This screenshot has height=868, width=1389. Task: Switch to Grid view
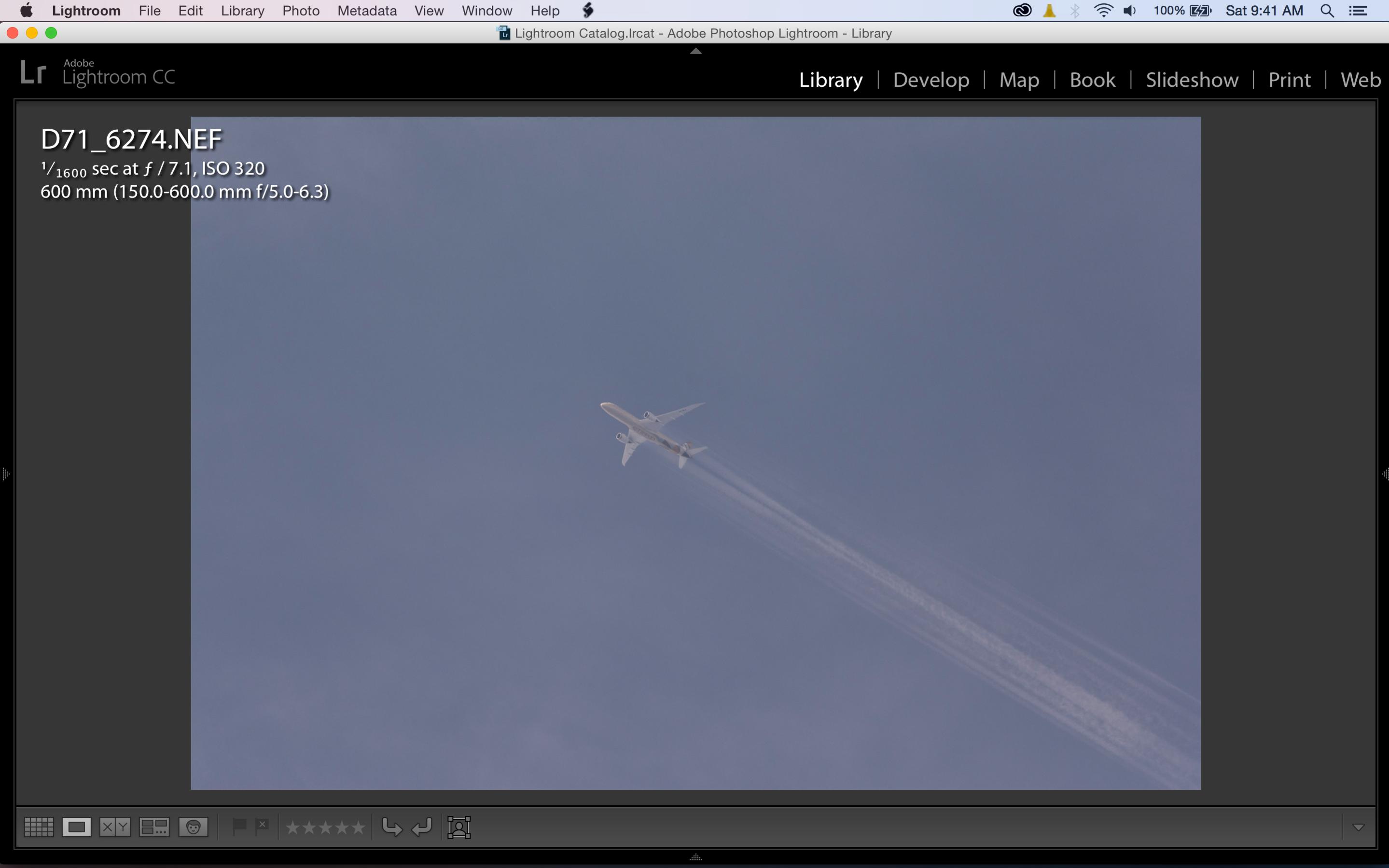click(x=39, y=827)
